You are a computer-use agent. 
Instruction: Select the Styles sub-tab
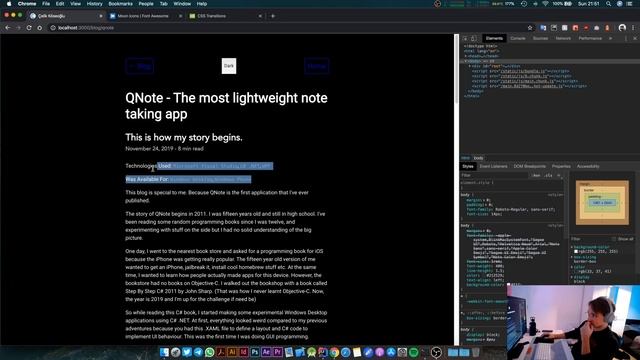pyautogui.click(x=468, y=166)
